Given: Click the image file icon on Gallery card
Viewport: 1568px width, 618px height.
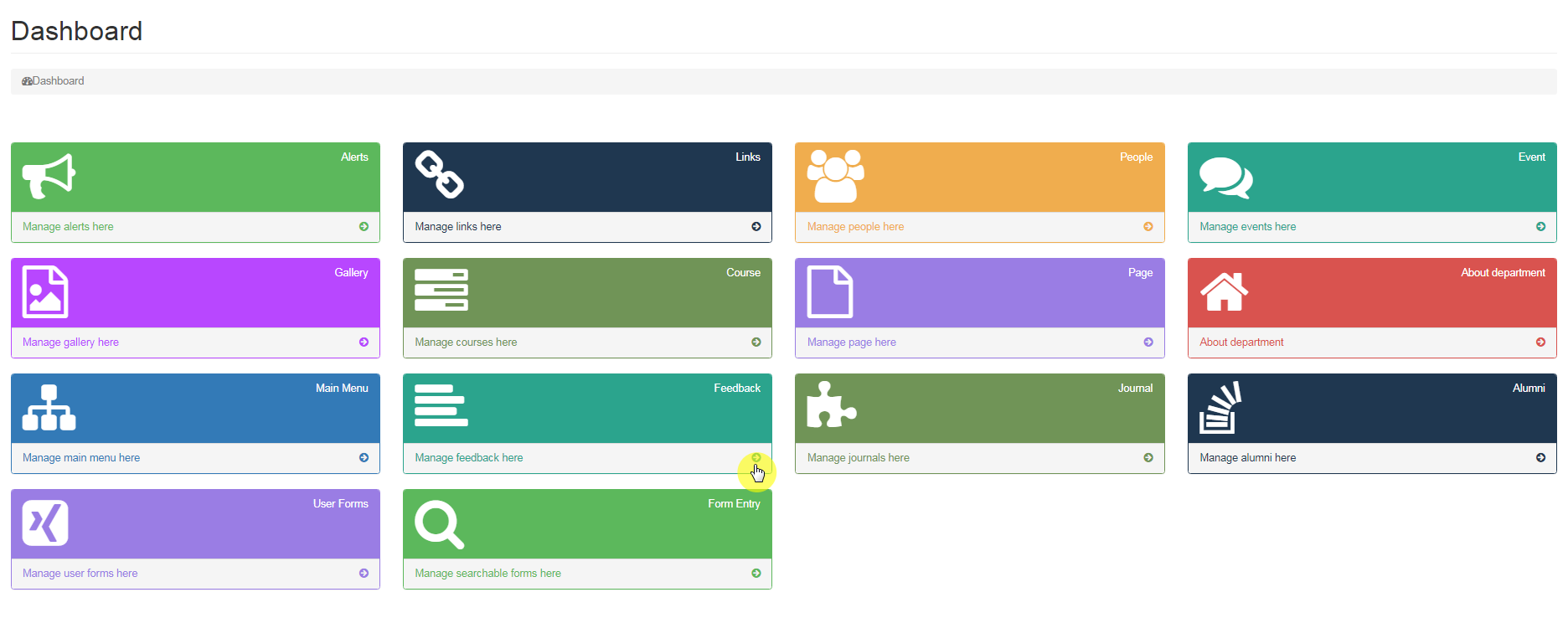Looking at the screenshot, I should point(45,292).
